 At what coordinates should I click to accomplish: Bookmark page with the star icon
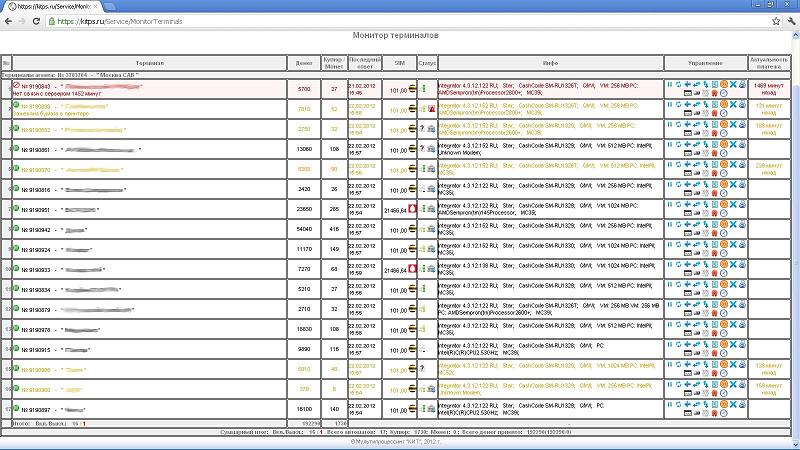pyautogui.click(x=776, y=21)
